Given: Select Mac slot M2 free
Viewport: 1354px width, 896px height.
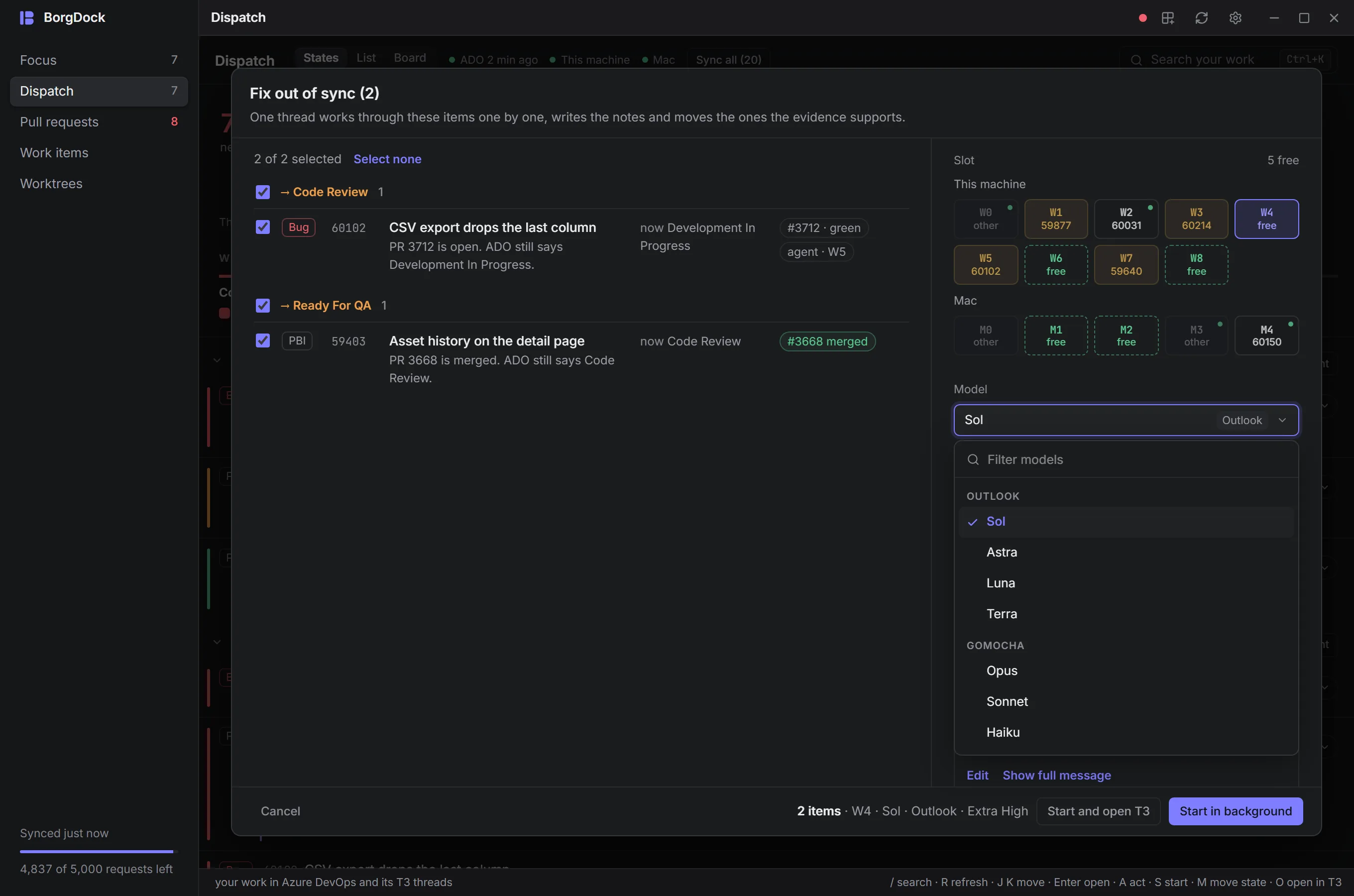Looking at the screenshot, I should (x=1126, y=336).
